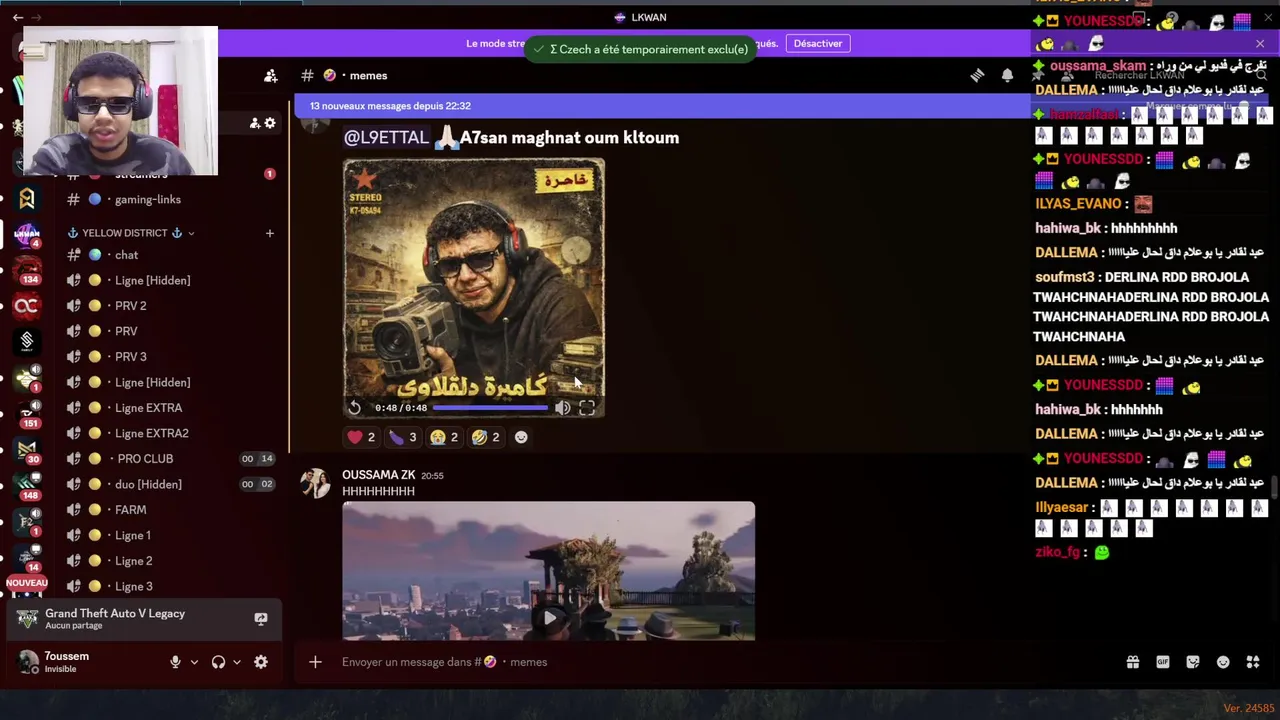Open the apps launcher icon in message bar
This screenshot has width=1280, height=720.
click(x=1253, y=662)
